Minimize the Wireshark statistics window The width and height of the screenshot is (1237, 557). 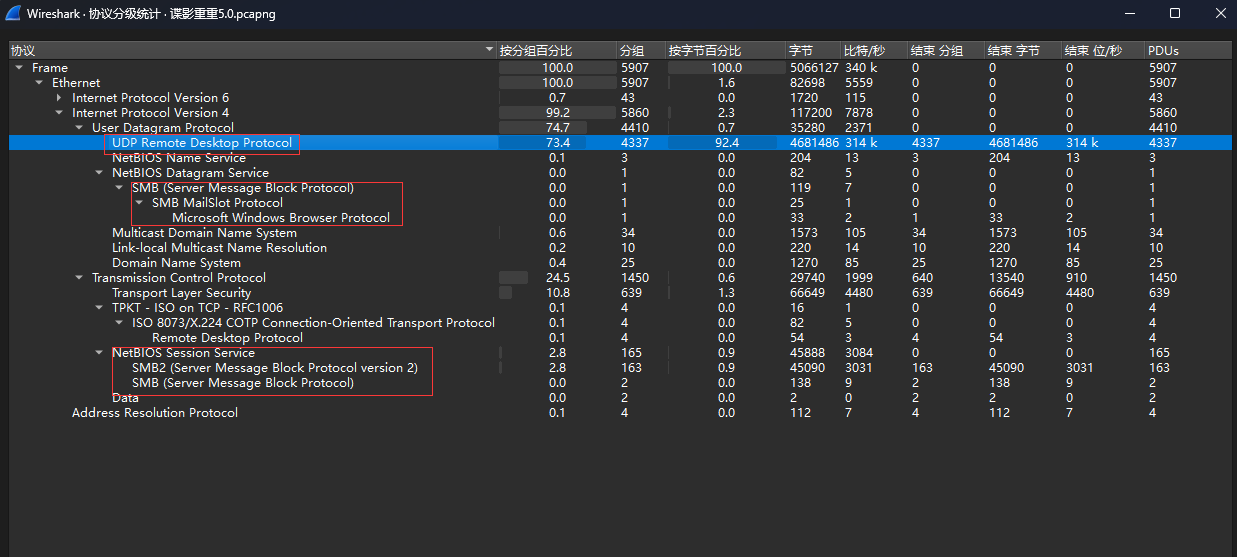click(x=1129, y=13)
